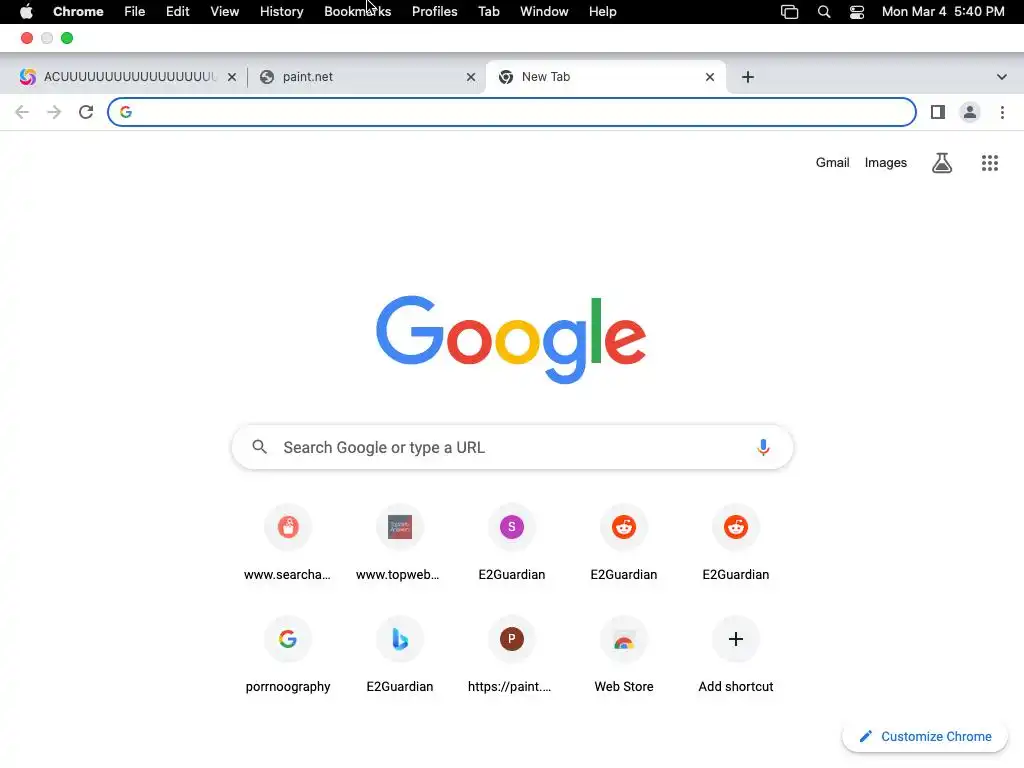The width and height of the screenshot is (1024, 768).
Task: Open the Web Store shortcut
Action: coord(624,656)
